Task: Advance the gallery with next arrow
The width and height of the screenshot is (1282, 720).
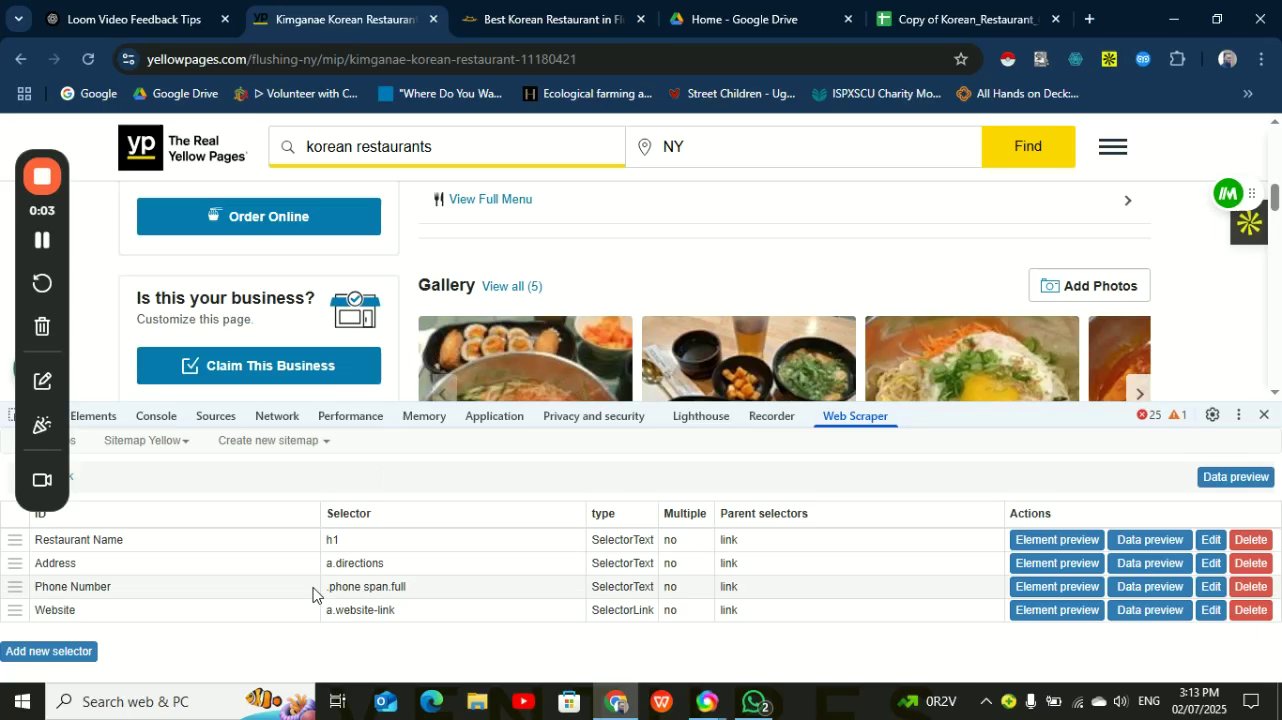Action: coord(1139,393)
